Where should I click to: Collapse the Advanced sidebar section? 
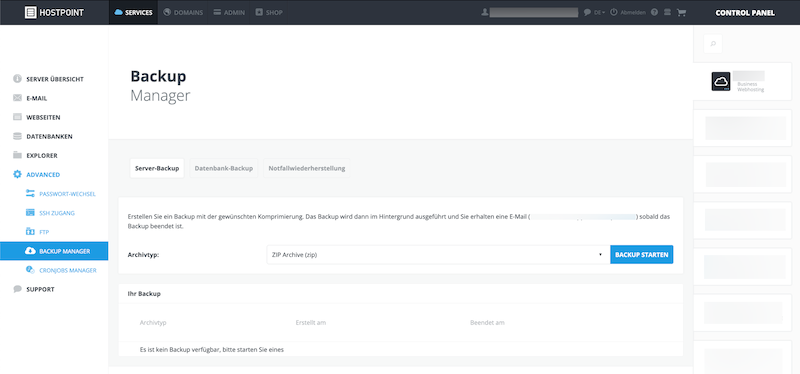coord(43,174)
